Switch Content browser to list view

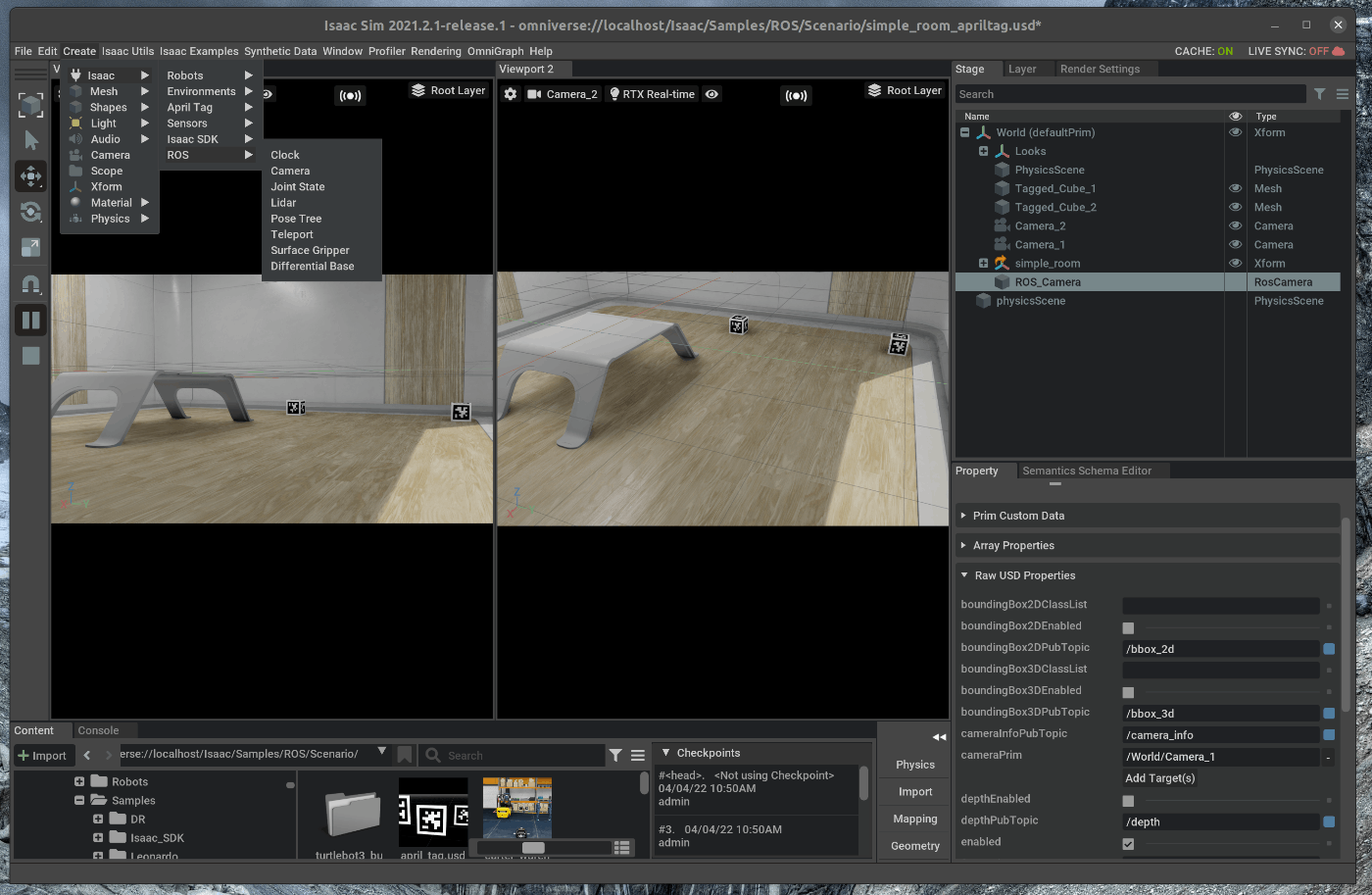(621, 847)
